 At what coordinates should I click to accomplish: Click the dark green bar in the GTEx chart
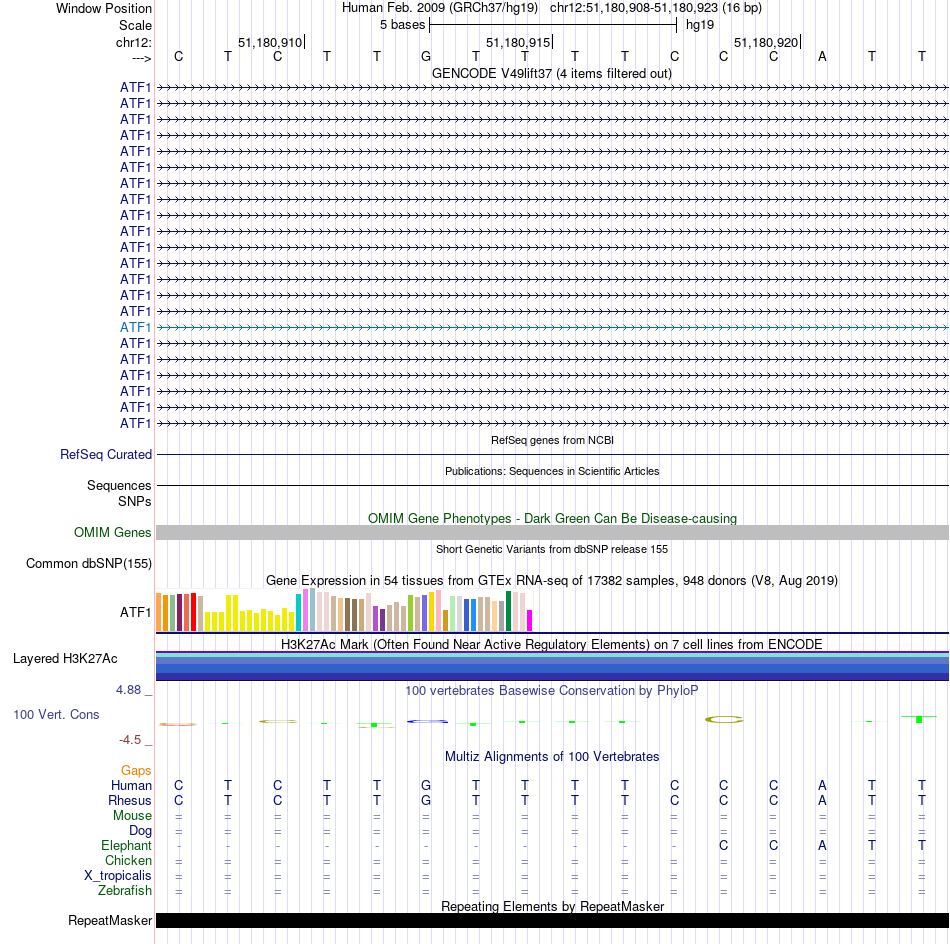(508, 611)
